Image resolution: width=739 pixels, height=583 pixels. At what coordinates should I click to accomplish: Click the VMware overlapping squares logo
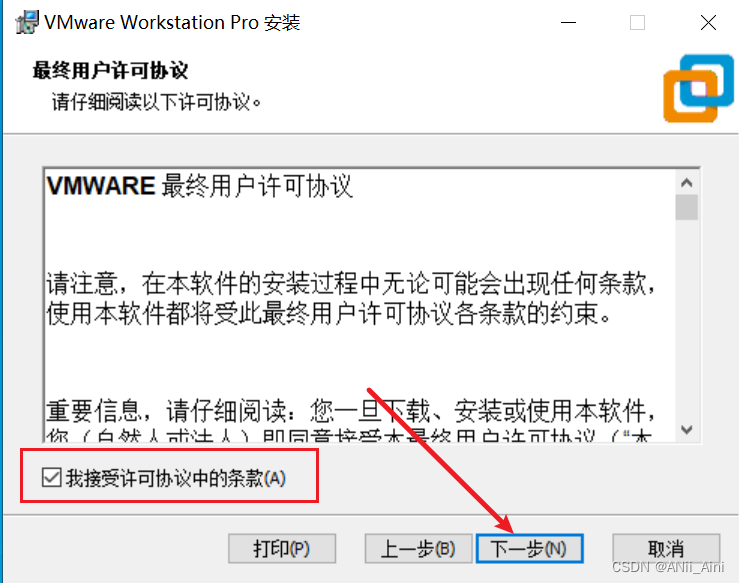pyautogui.click(x=698, y=89)
